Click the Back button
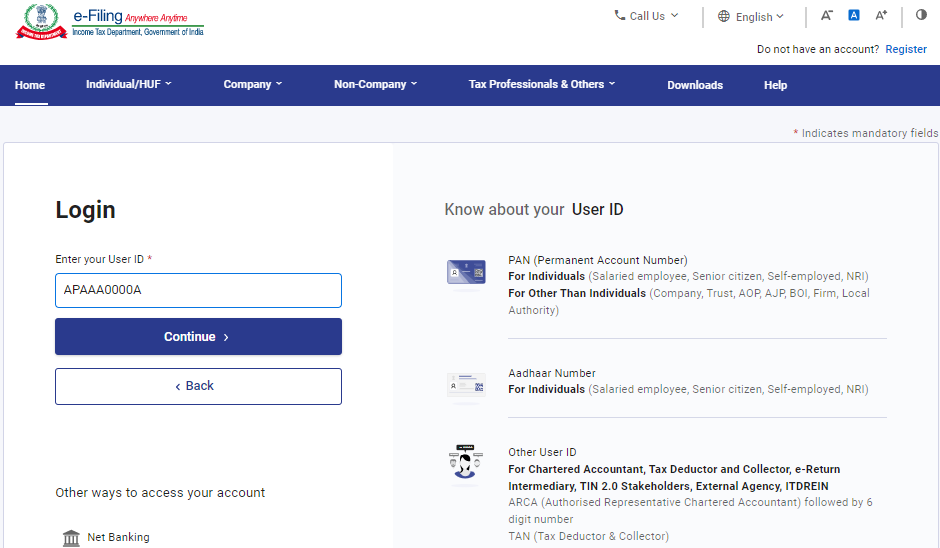Screen dimensions: 940x548 [x=198, y=386]
